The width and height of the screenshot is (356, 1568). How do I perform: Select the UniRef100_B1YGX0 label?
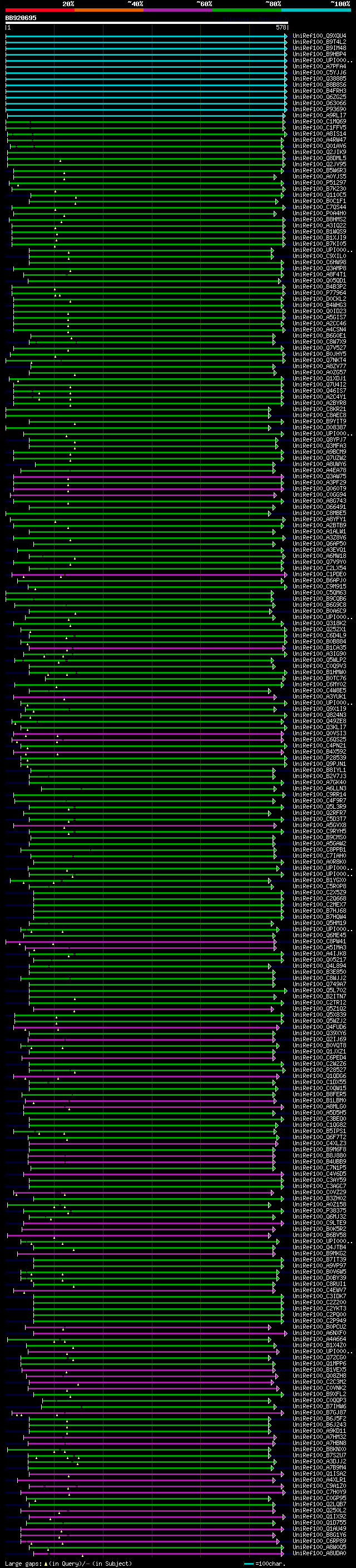(x=319, y=879)
